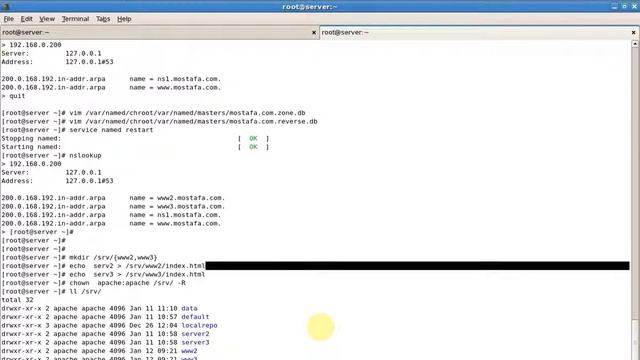Switch to the second root@server tab
Screen dimensions: 640x360
[479, 32]
